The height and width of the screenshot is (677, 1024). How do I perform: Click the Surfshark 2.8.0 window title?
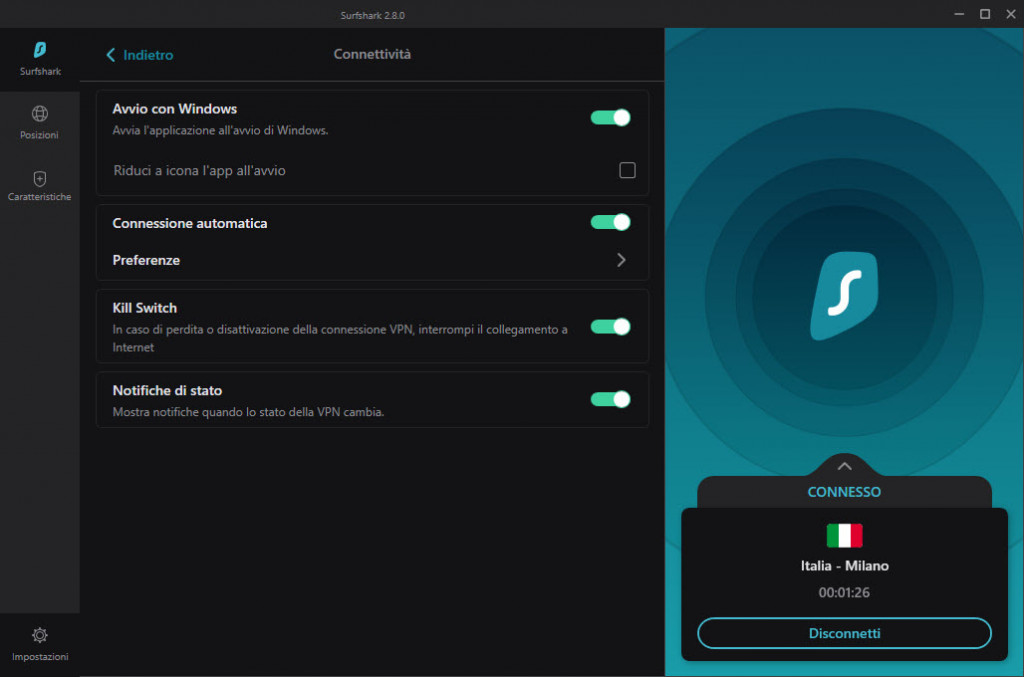coord(372,15)
